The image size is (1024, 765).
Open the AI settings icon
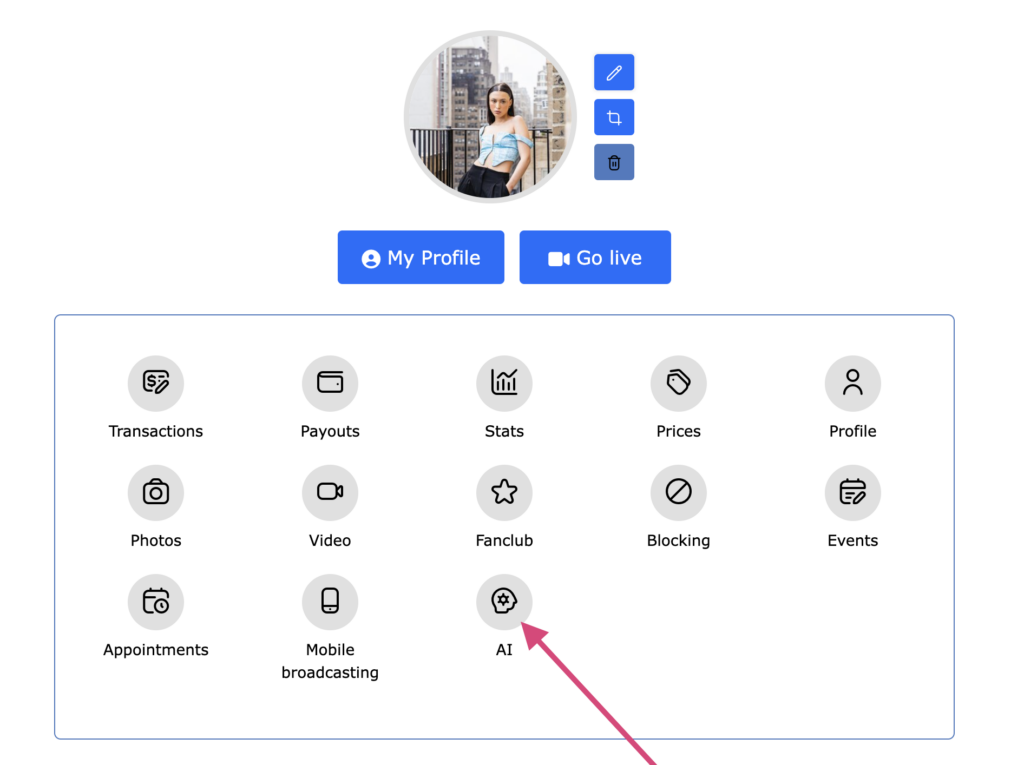504,601
